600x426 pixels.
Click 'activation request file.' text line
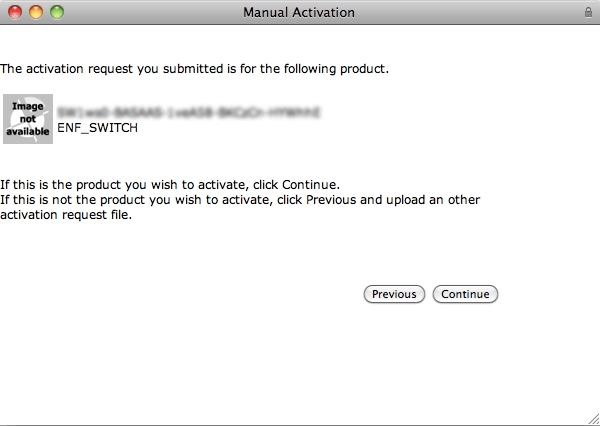coord(66,215)
